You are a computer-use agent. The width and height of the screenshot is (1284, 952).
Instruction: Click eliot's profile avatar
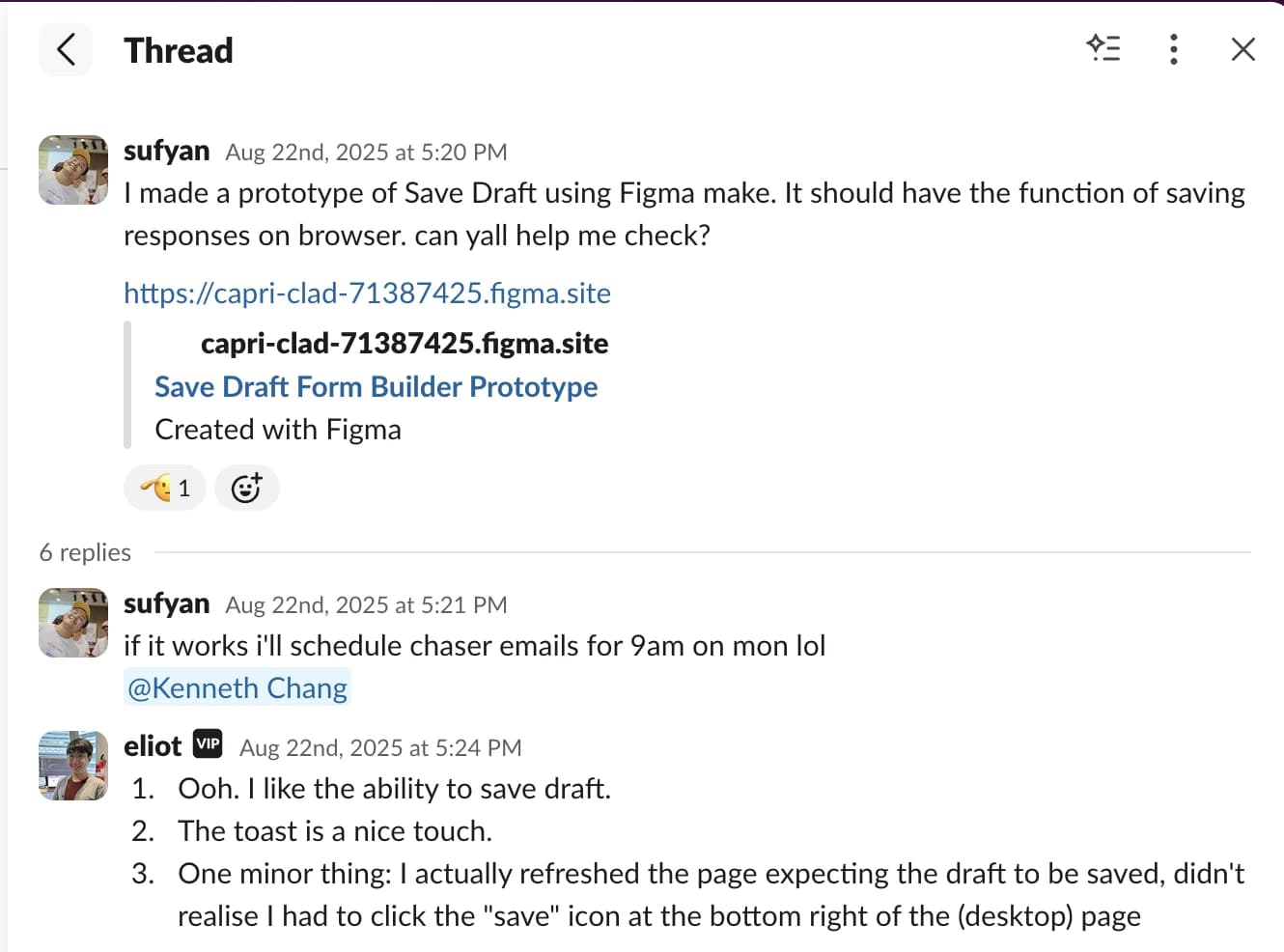72,766
